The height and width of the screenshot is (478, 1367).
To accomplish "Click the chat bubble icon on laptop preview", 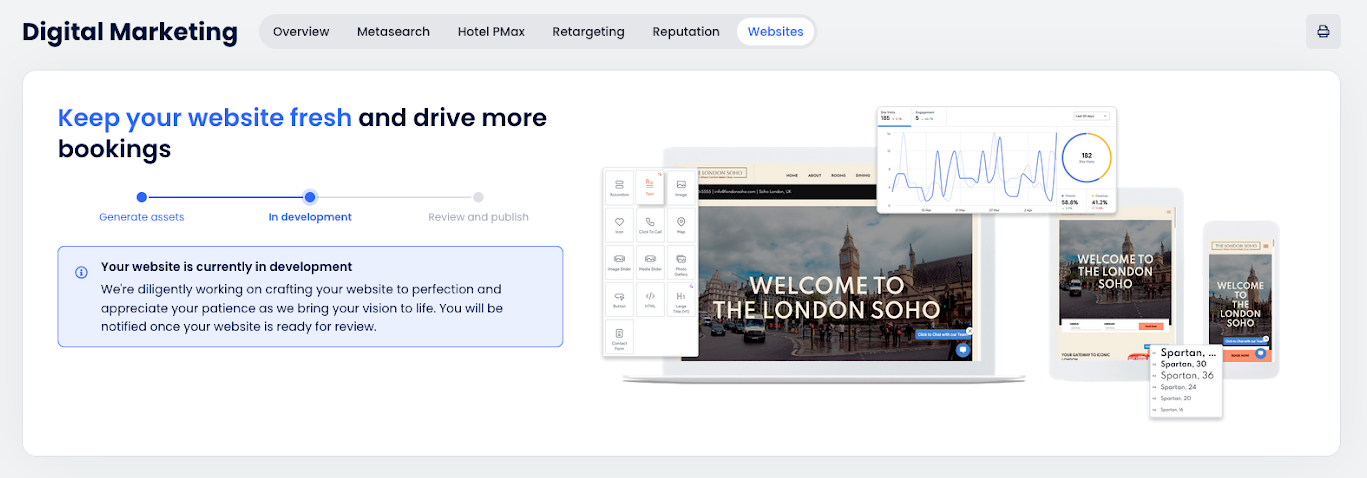I will (x=962, y=350).
